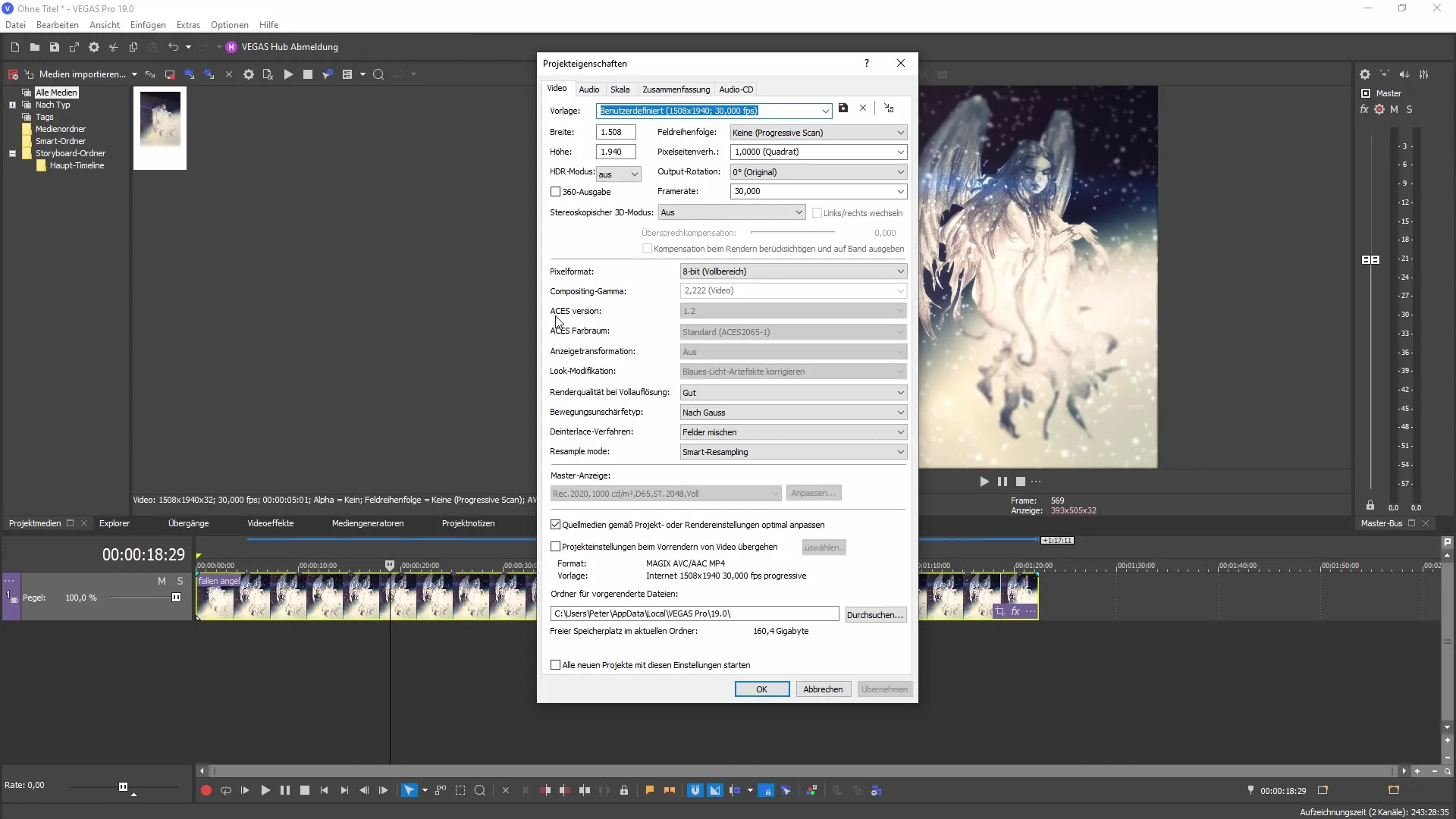The width and height of the screenshot is (1456, 819).
Task: Solo the Master bus
Action: pyautogui.click(x=1409, y=109)
